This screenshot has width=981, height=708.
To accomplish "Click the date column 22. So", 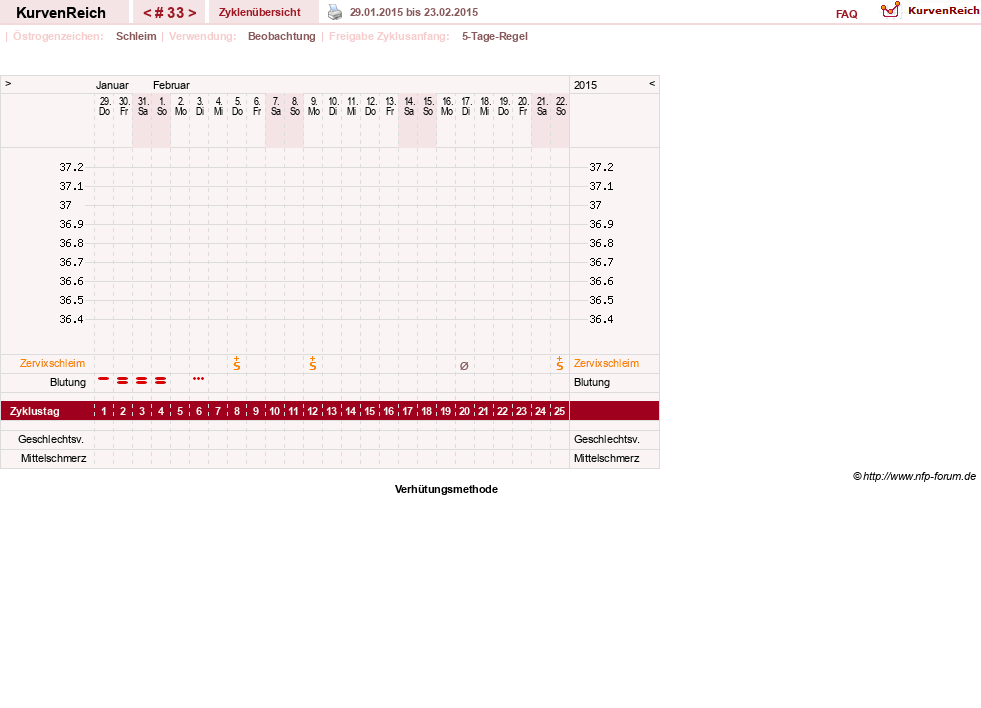I will click(x=561, y=106).
